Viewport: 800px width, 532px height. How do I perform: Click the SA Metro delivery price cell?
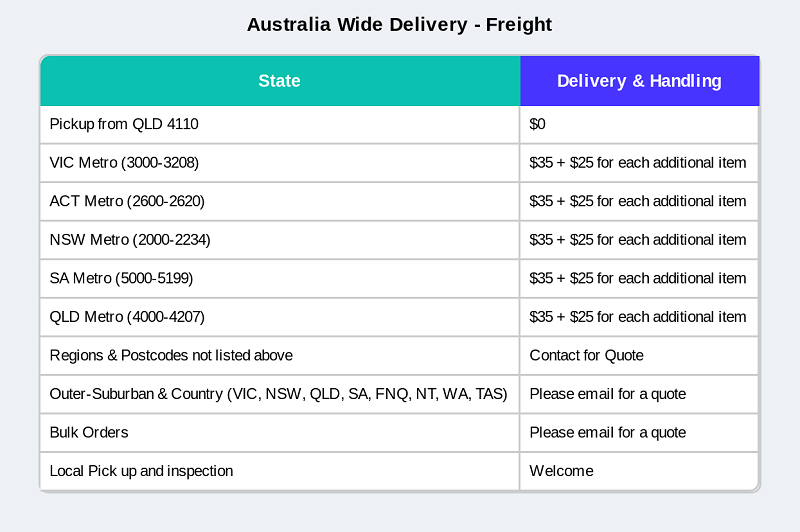coord(638,278)
